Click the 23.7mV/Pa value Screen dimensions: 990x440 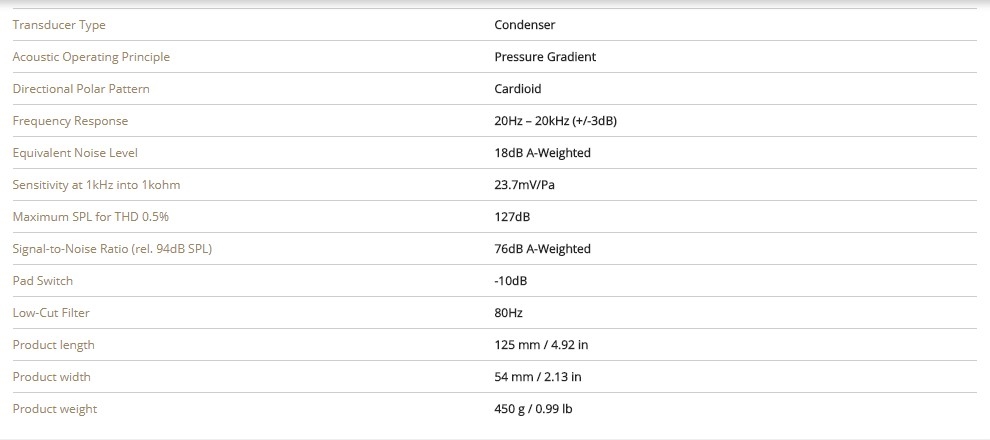coord(525,185)
